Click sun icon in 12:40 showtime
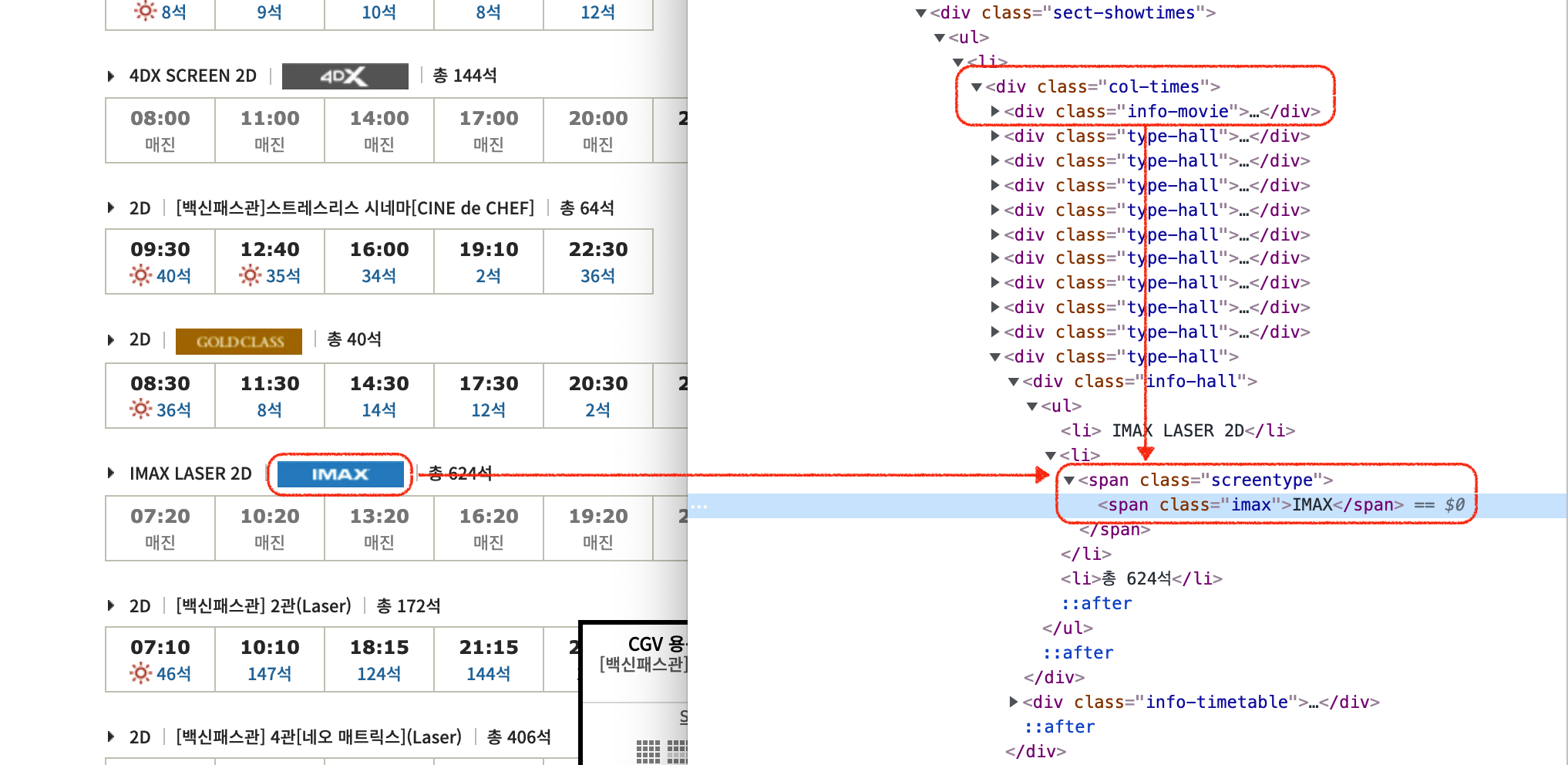The height and width of the screenshot is (765, 1568). [251, 275]
